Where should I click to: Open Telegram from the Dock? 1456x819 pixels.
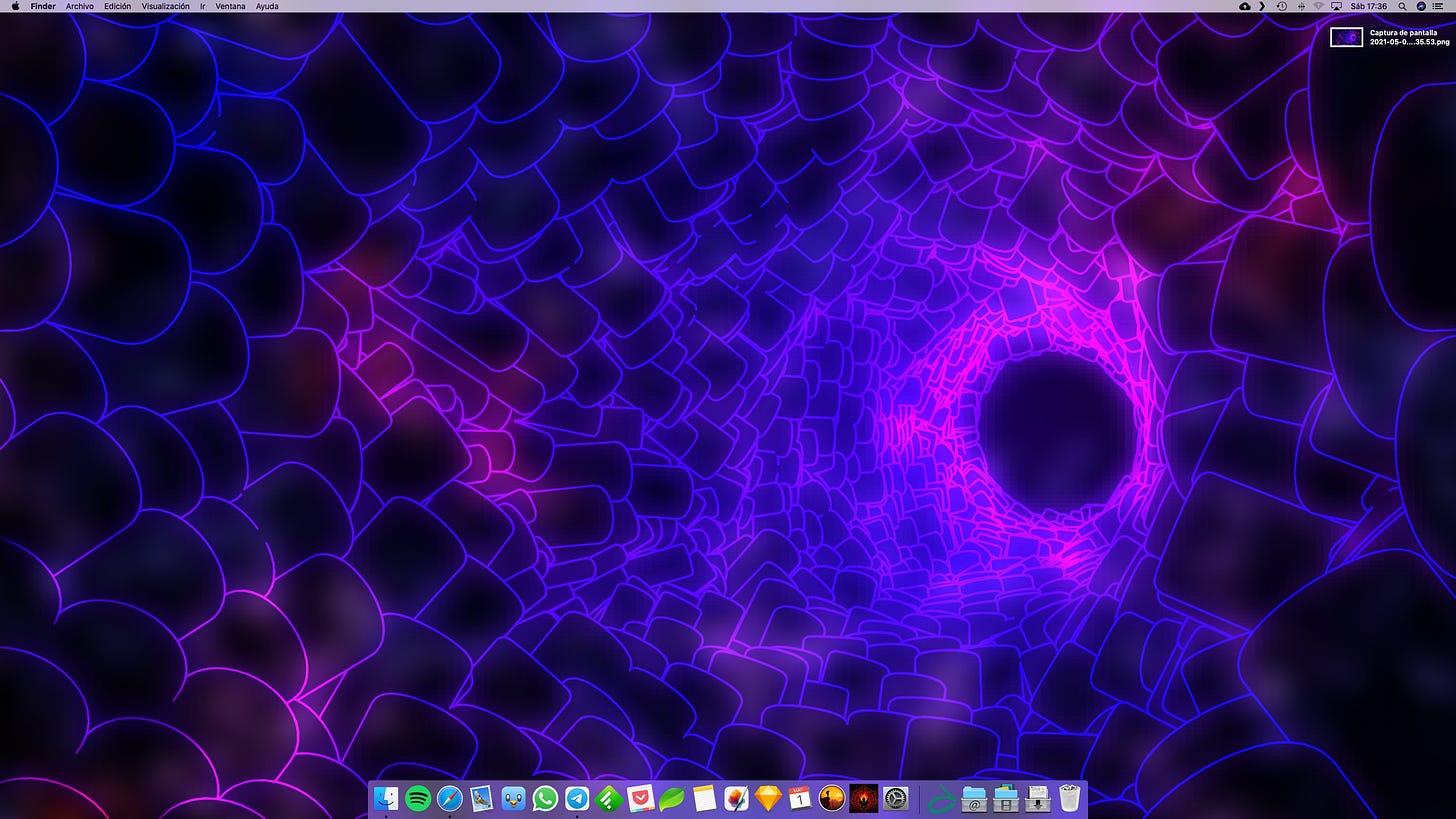[x=577, y=798]
